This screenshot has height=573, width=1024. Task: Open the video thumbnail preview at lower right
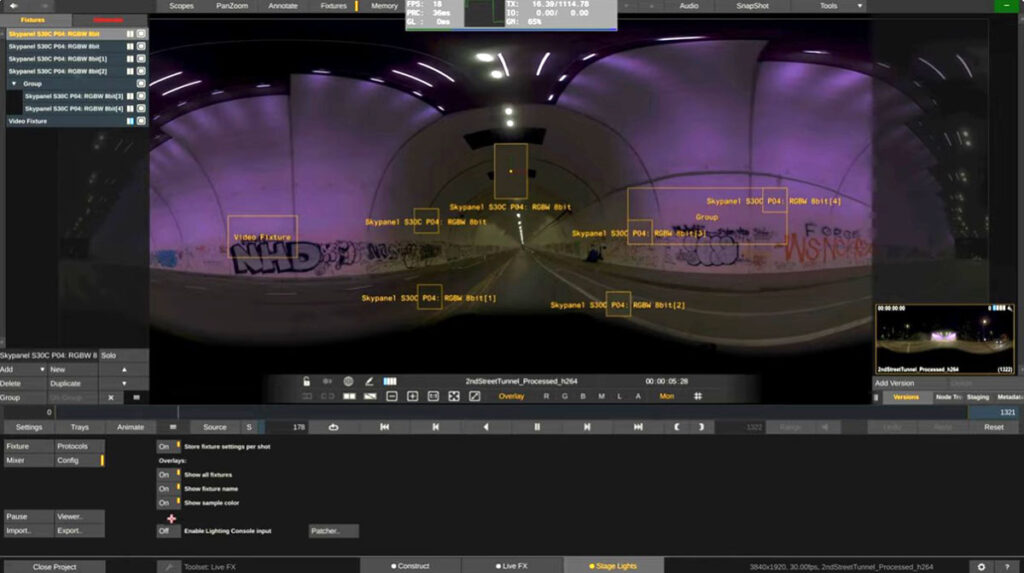[944, 339]
